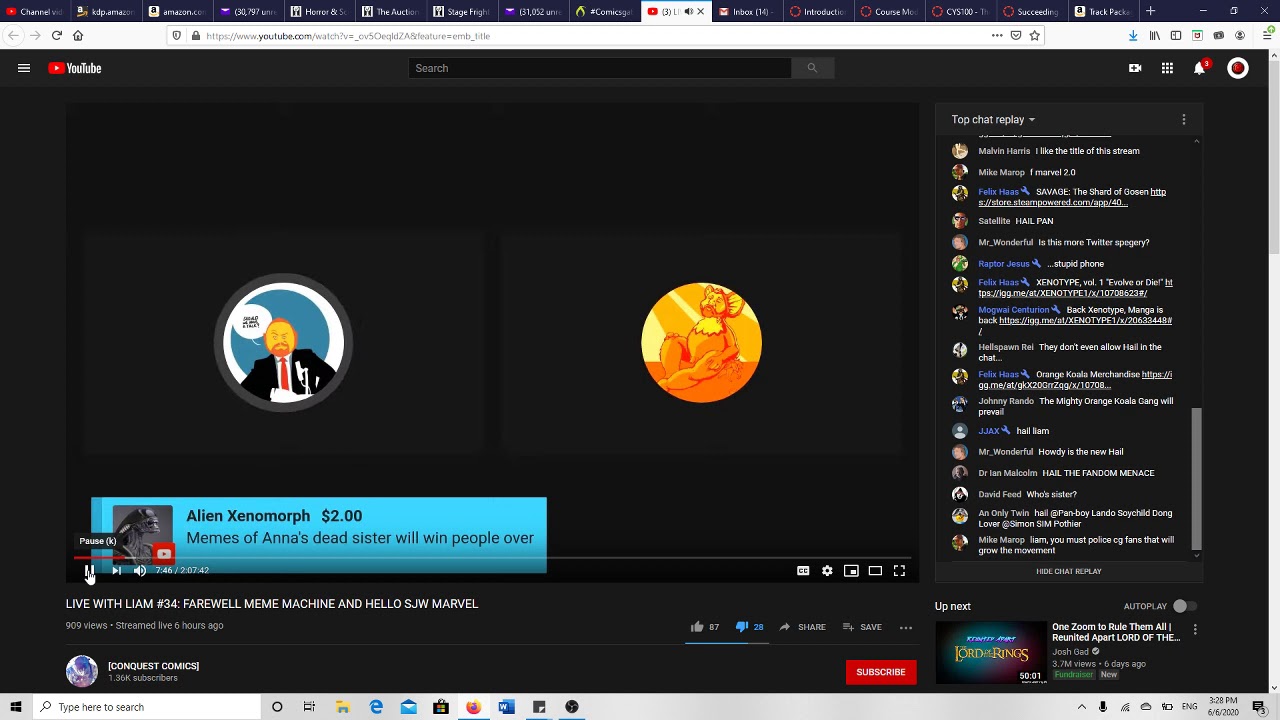Viewport: 1280px width, 720px height.
Task: Bookmark this page with the star
Action: 1035,35
